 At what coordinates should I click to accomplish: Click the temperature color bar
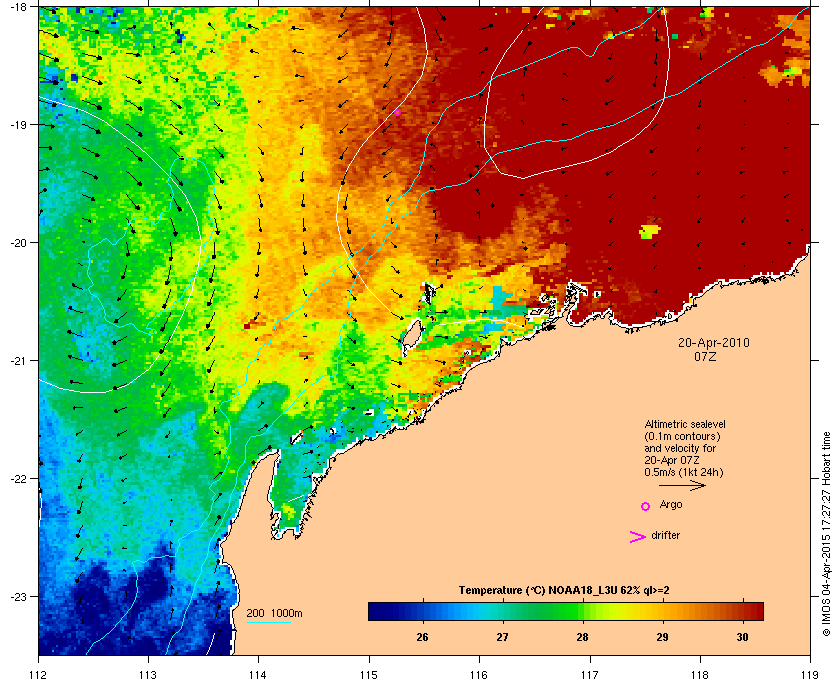click(x=566, y=611)
